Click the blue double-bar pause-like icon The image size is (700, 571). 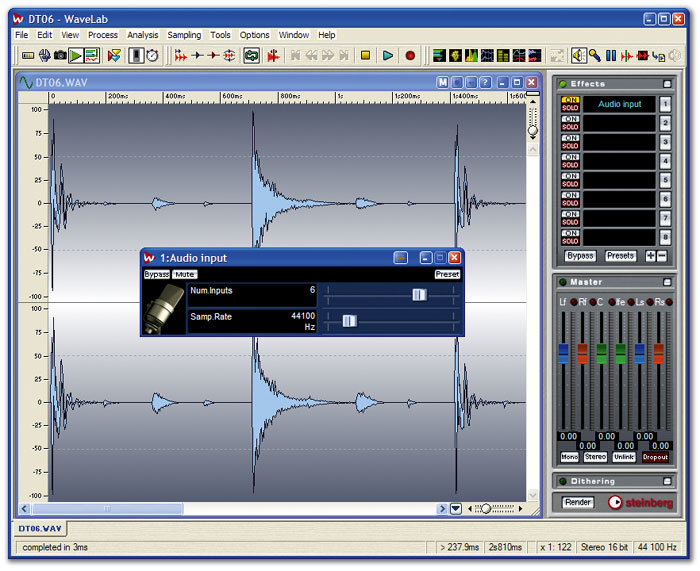click(611, 56)
